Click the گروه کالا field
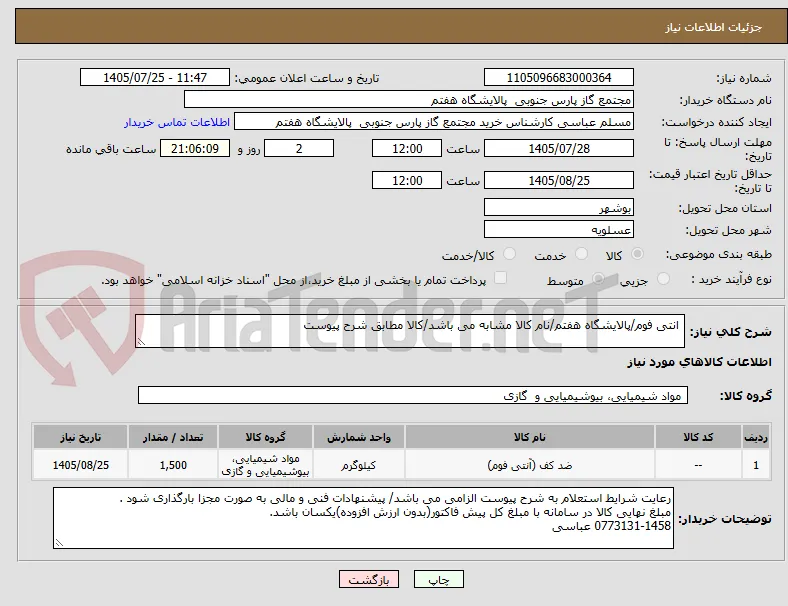Viewport: 788px width, 606px height. tap(413, 395)
